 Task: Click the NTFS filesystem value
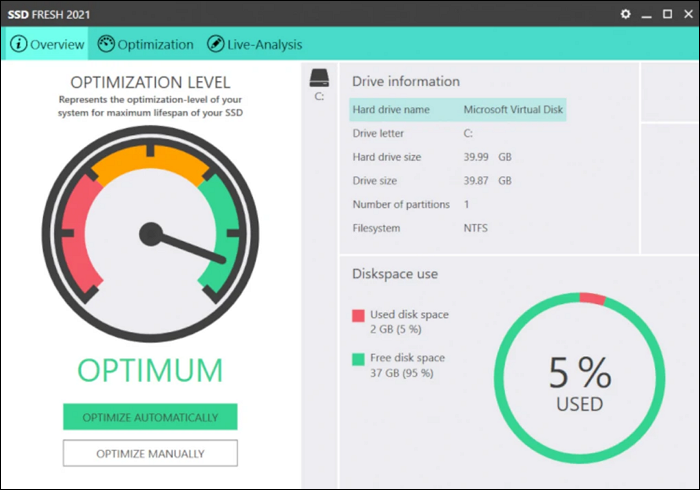click(475, 228)
